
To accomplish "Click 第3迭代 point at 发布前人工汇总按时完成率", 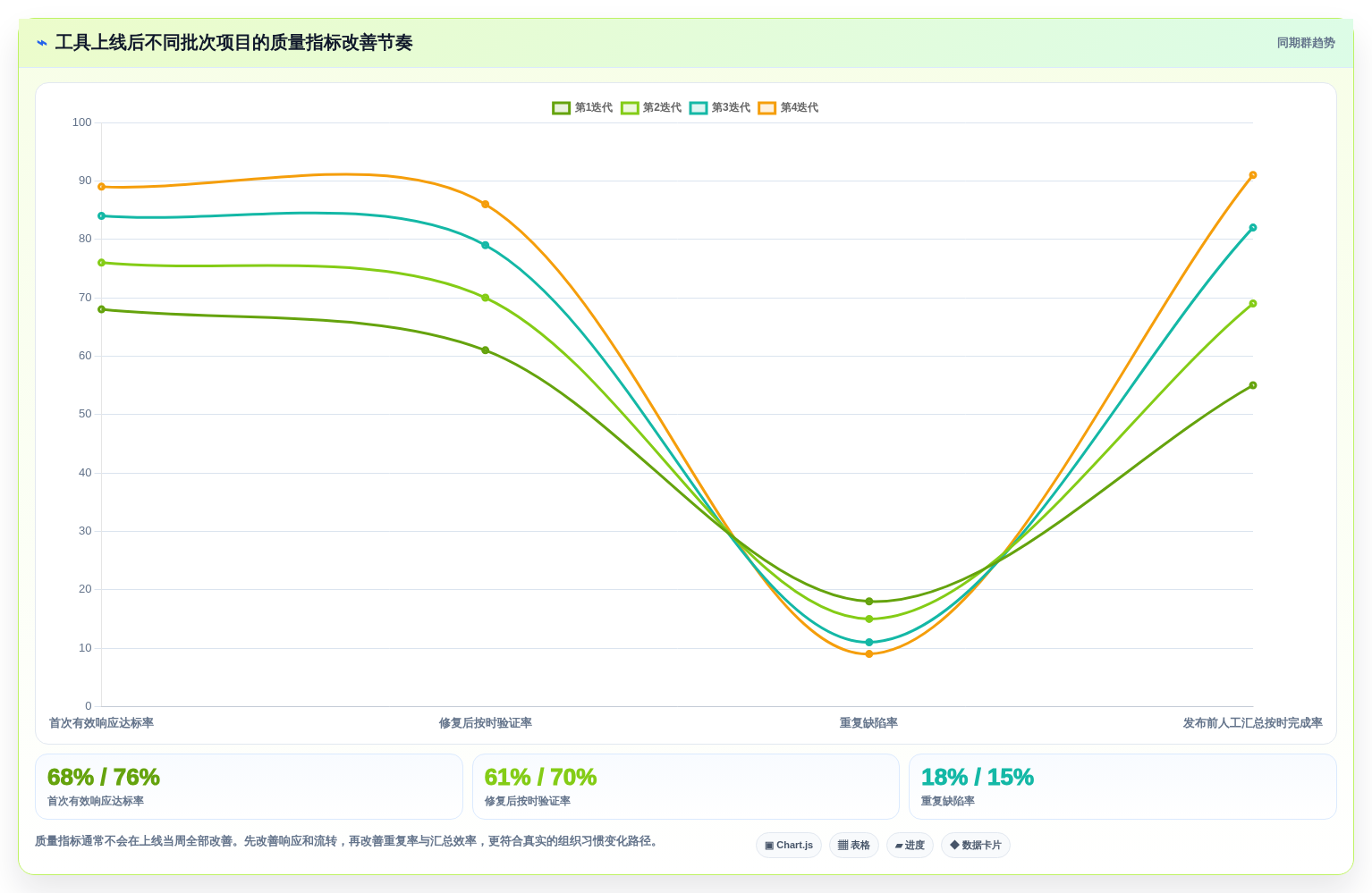I will 1253,228.
